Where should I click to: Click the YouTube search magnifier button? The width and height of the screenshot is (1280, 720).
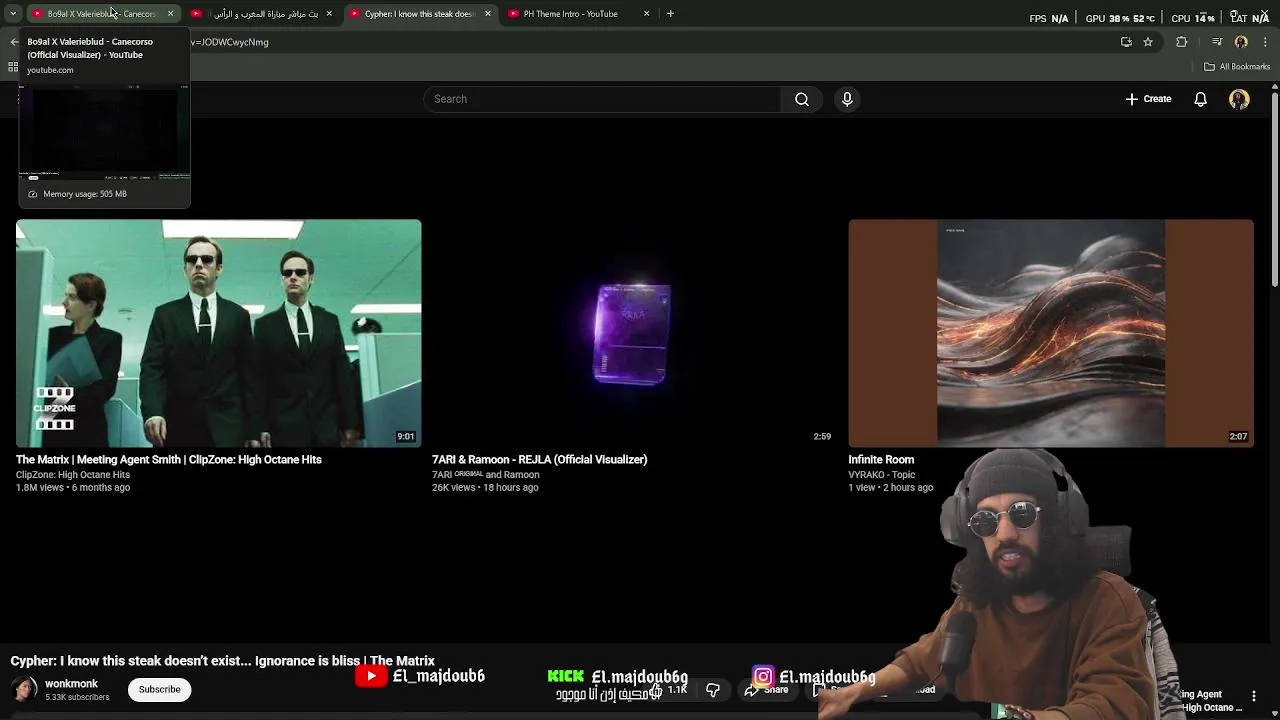click(x=802, y=99)
